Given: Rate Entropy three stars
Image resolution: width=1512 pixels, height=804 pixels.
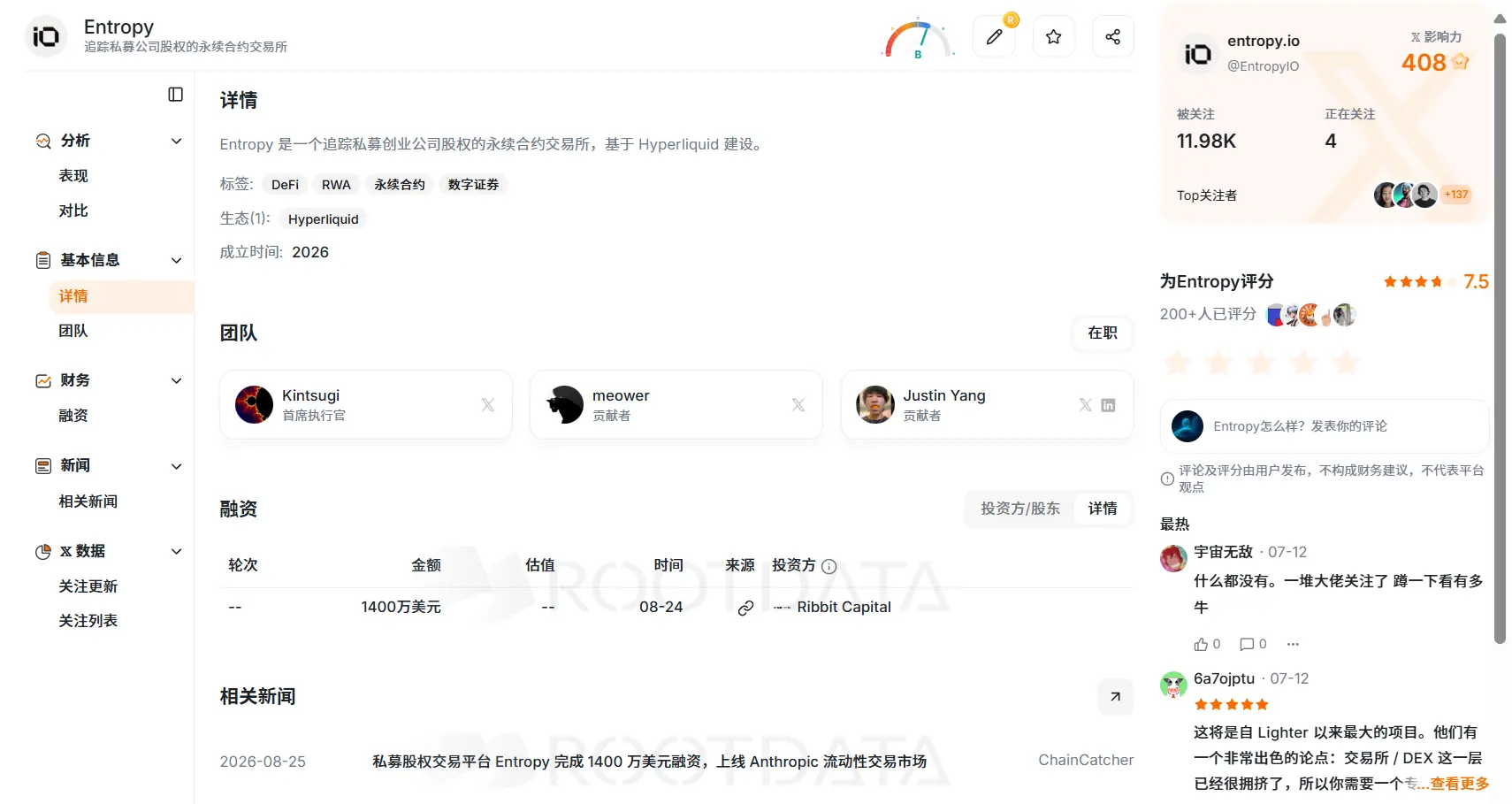Looking at the screenshot, I should pos(1261,362).
